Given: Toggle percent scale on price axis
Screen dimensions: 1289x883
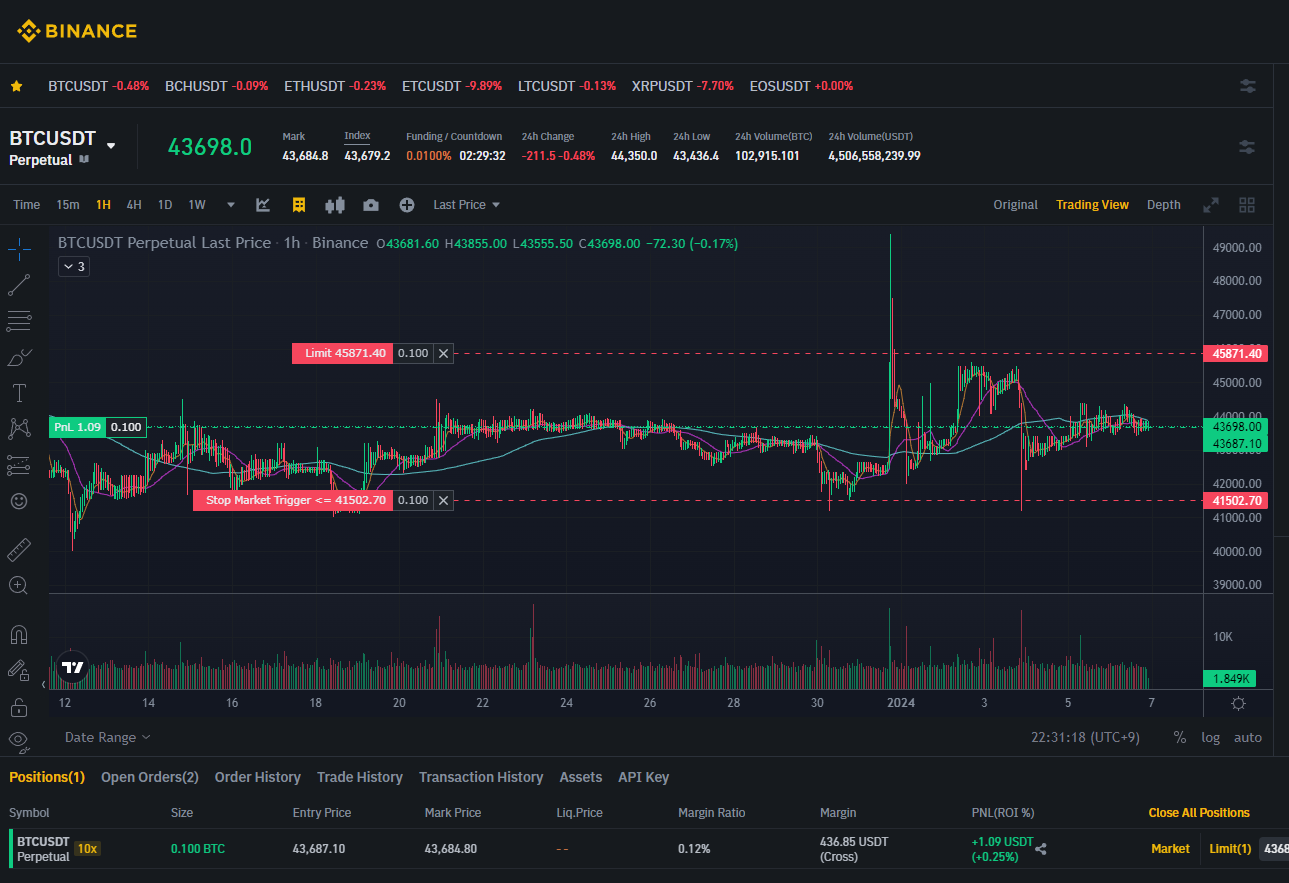Looking at the screenshot, I should [x=1180, y=737].
